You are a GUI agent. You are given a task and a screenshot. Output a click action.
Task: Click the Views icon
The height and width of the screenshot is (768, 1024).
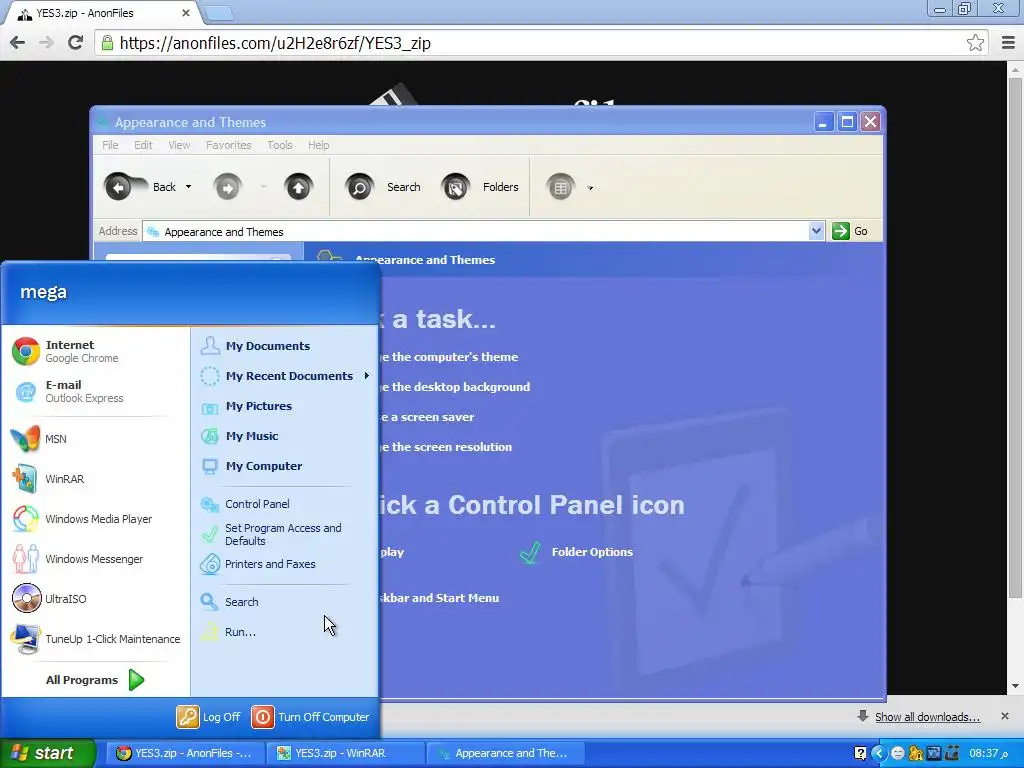pos(560,188)
